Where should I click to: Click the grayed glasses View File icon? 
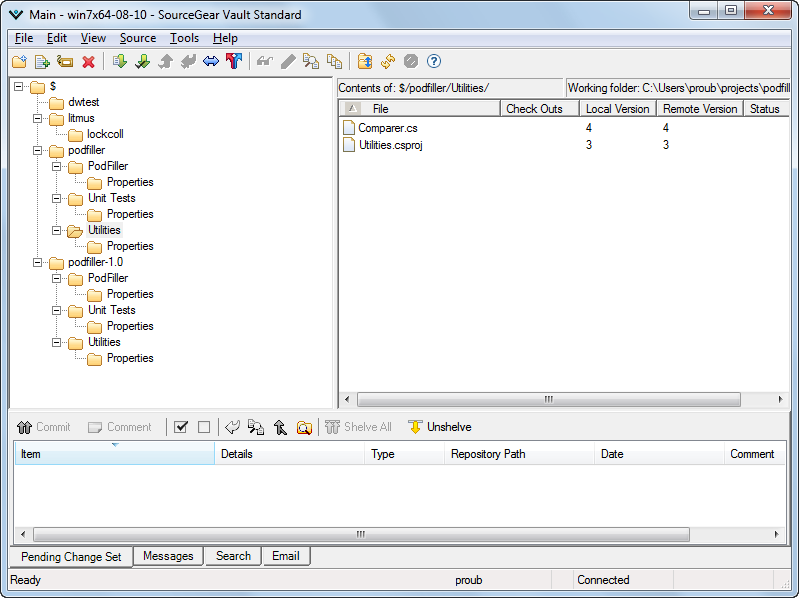(x=264, y=62)
